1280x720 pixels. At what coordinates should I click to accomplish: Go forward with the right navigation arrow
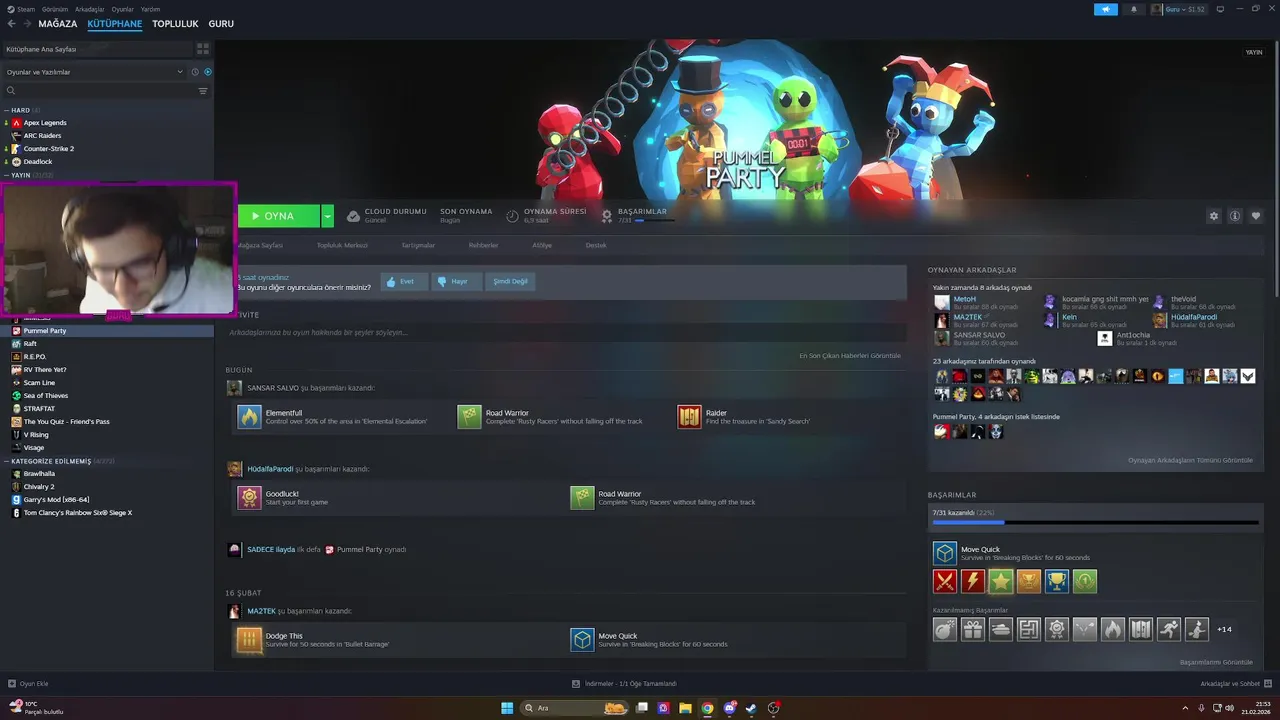point(26,23)
